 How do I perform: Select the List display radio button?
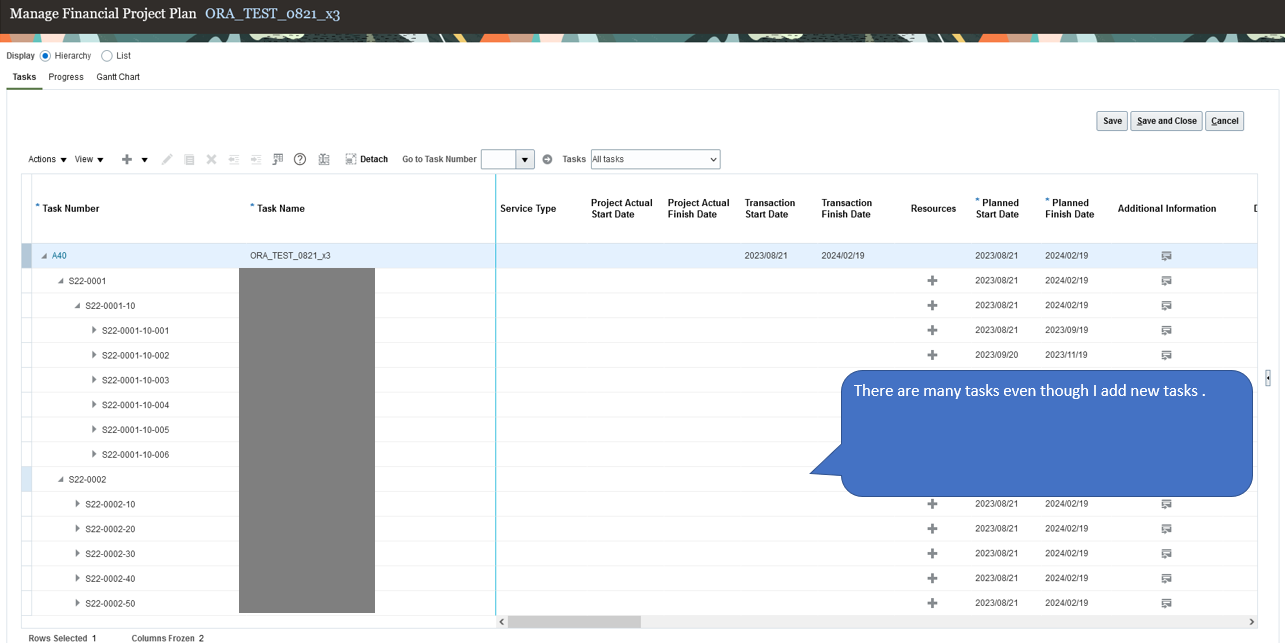107,56
